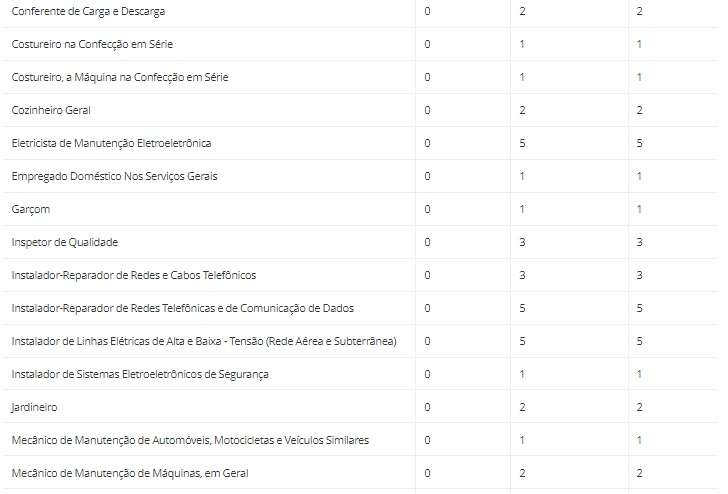Viewport: 728px width, 494px height.
Task: Click Costureiro na Confecção em Série text
Action: pyautogui.click(x=92, y=44)
